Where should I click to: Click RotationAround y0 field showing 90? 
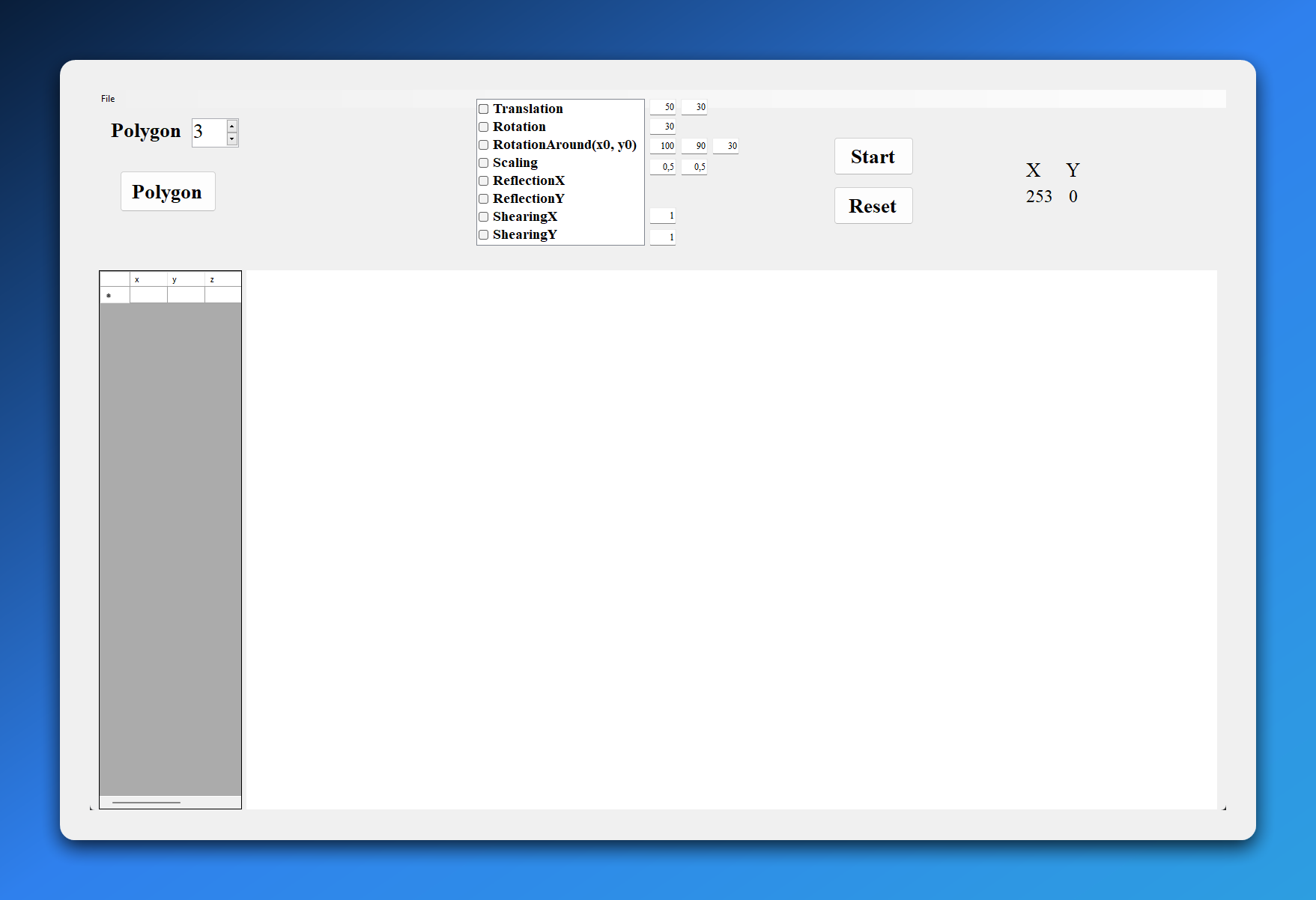tap(694, 146)
